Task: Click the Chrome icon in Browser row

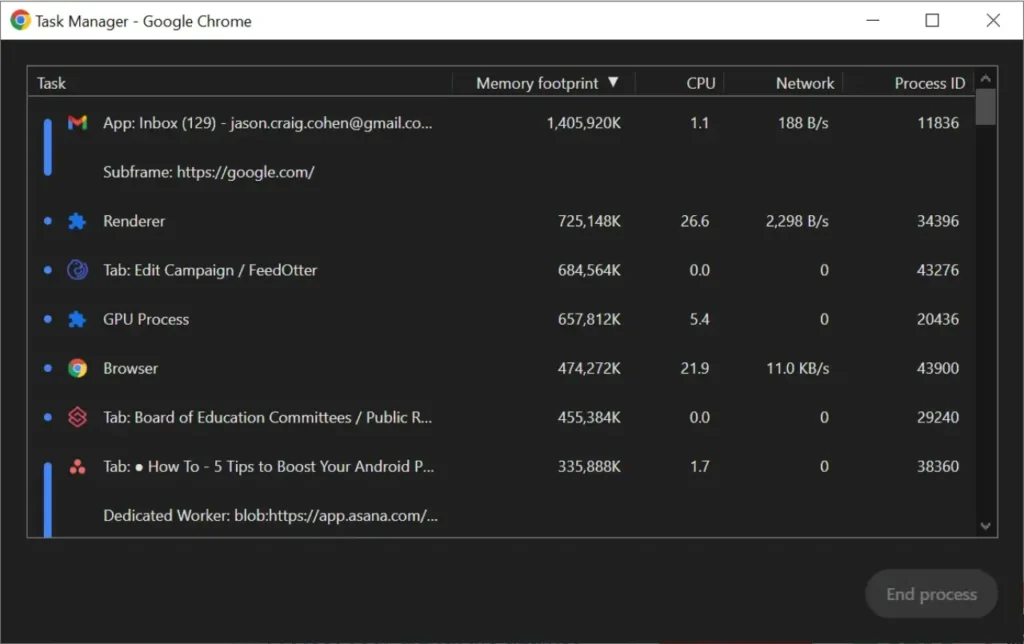Action: click(x=78, y=368)
